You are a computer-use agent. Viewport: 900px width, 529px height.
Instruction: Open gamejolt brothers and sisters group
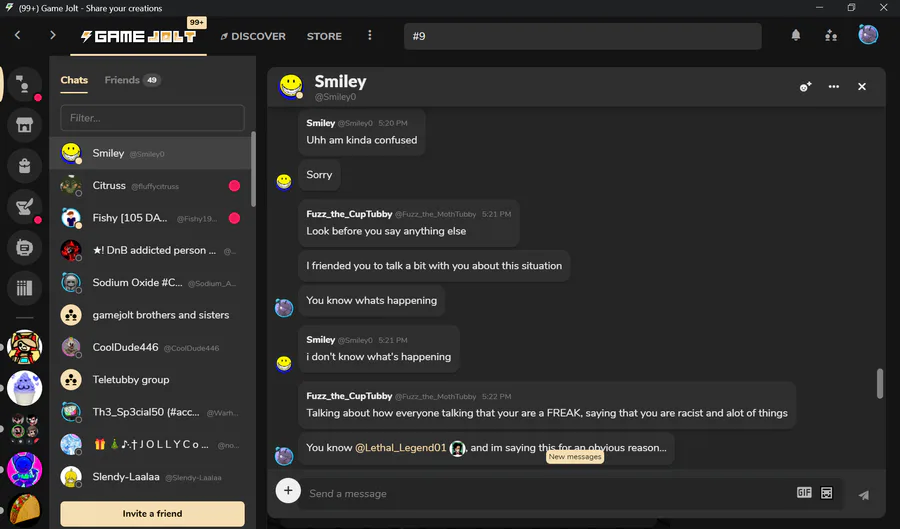150,315
